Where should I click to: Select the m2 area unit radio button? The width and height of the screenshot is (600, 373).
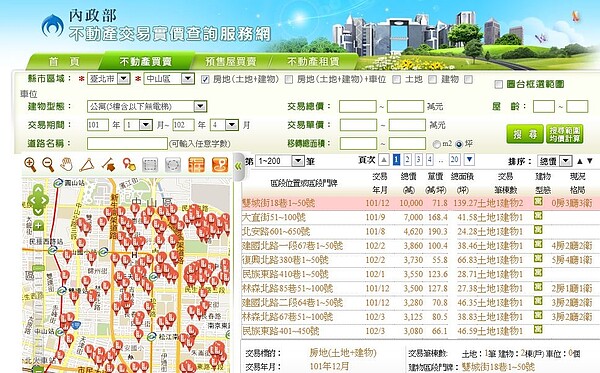pyautogui.click(x=437, y=144)
